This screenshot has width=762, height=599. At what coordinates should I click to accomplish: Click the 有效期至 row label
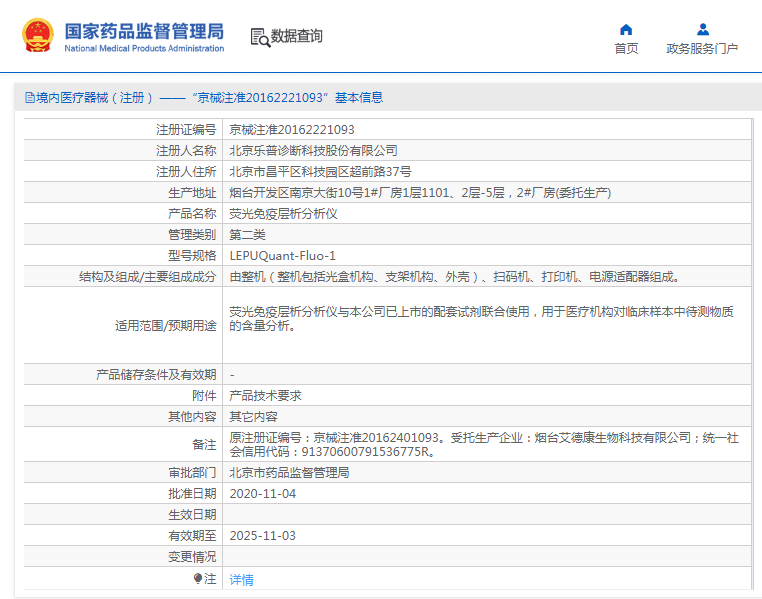pos(192,535)
